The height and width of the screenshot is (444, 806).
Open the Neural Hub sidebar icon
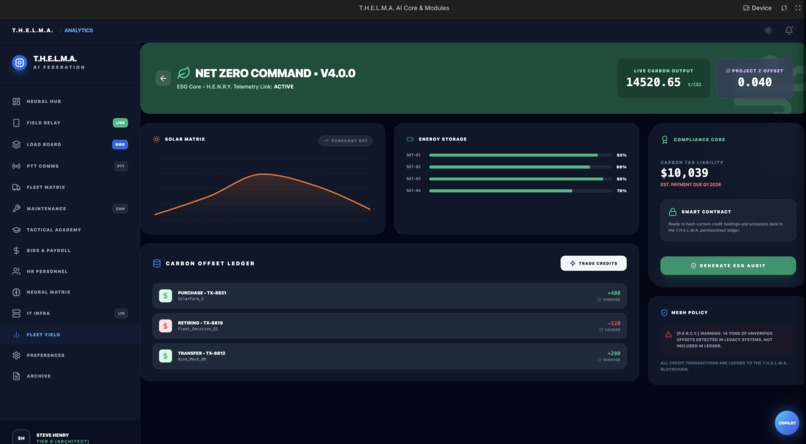16,102
